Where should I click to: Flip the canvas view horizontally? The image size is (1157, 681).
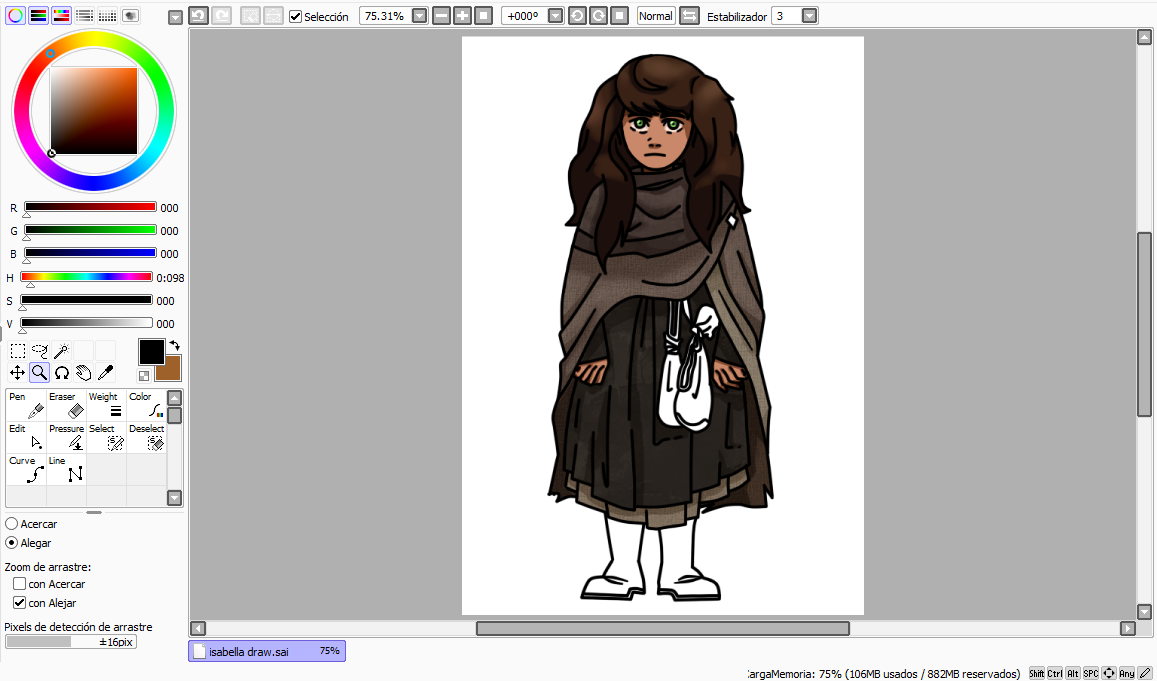coord(689,15)
